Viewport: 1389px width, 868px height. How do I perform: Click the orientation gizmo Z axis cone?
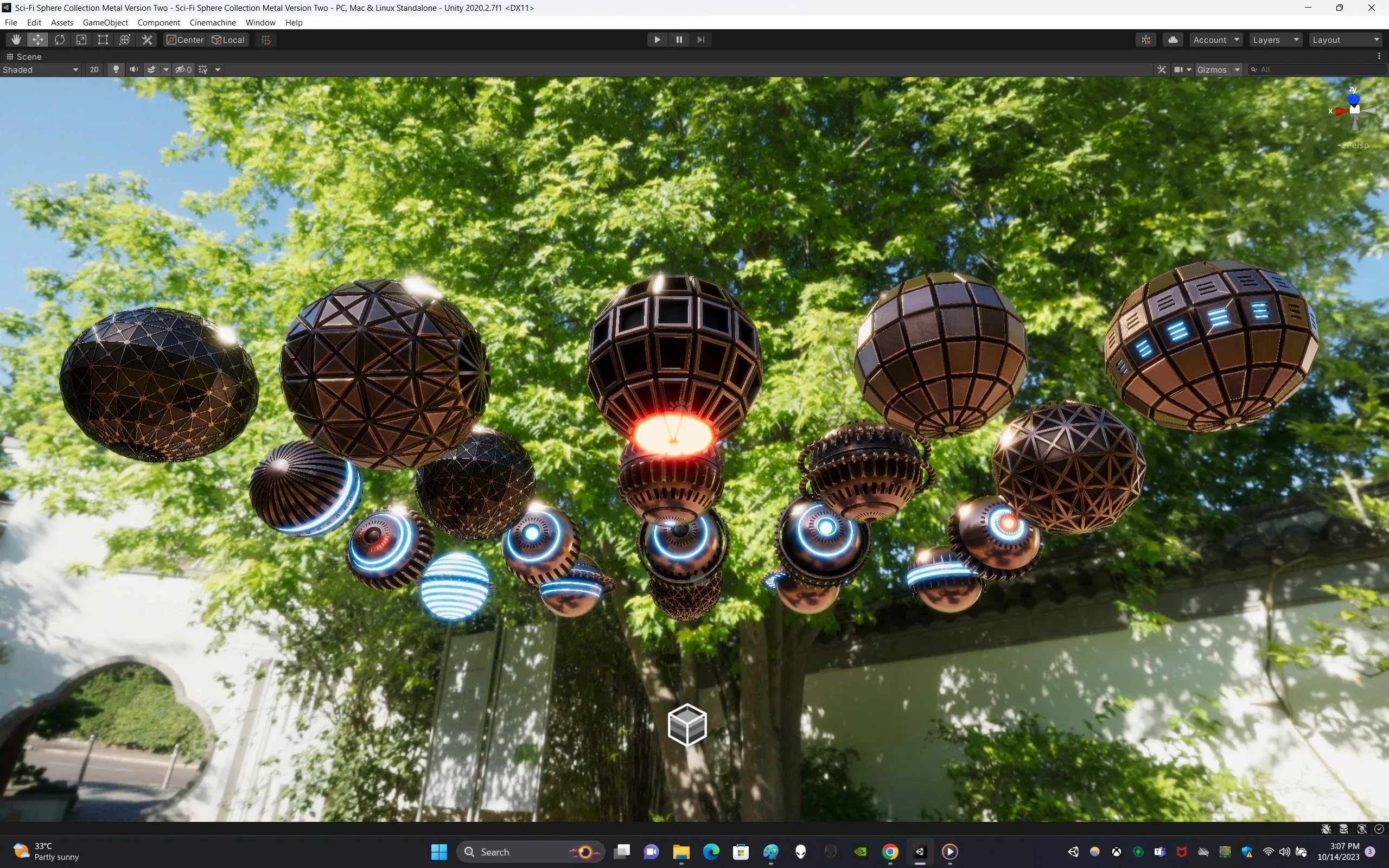tap(1353, 99)
